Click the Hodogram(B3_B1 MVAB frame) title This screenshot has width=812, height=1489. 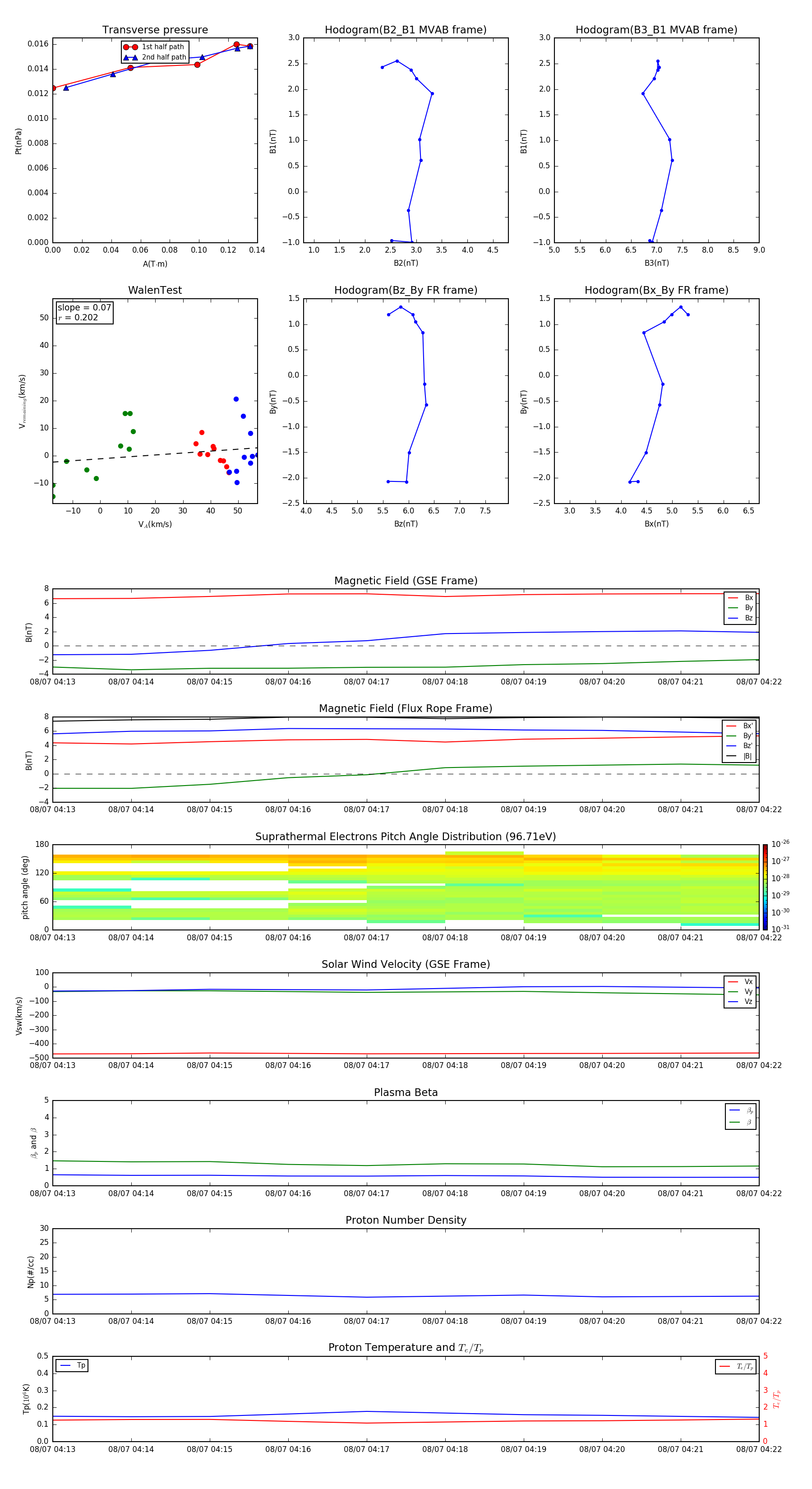click(x=656, y=30)
